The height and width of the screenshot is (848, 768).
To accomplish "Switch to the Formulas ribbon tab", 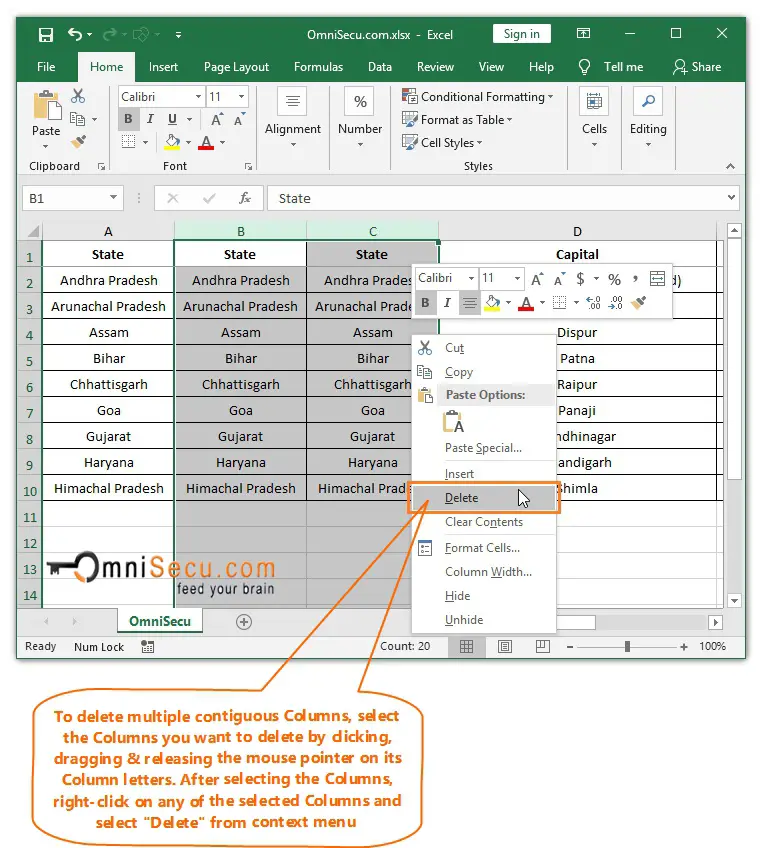I will (x=318, y=67).
